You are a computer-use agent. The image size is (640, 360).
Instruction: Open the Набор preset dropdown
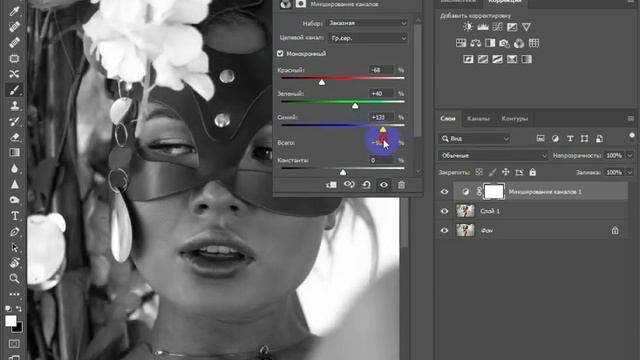point(367,23)
